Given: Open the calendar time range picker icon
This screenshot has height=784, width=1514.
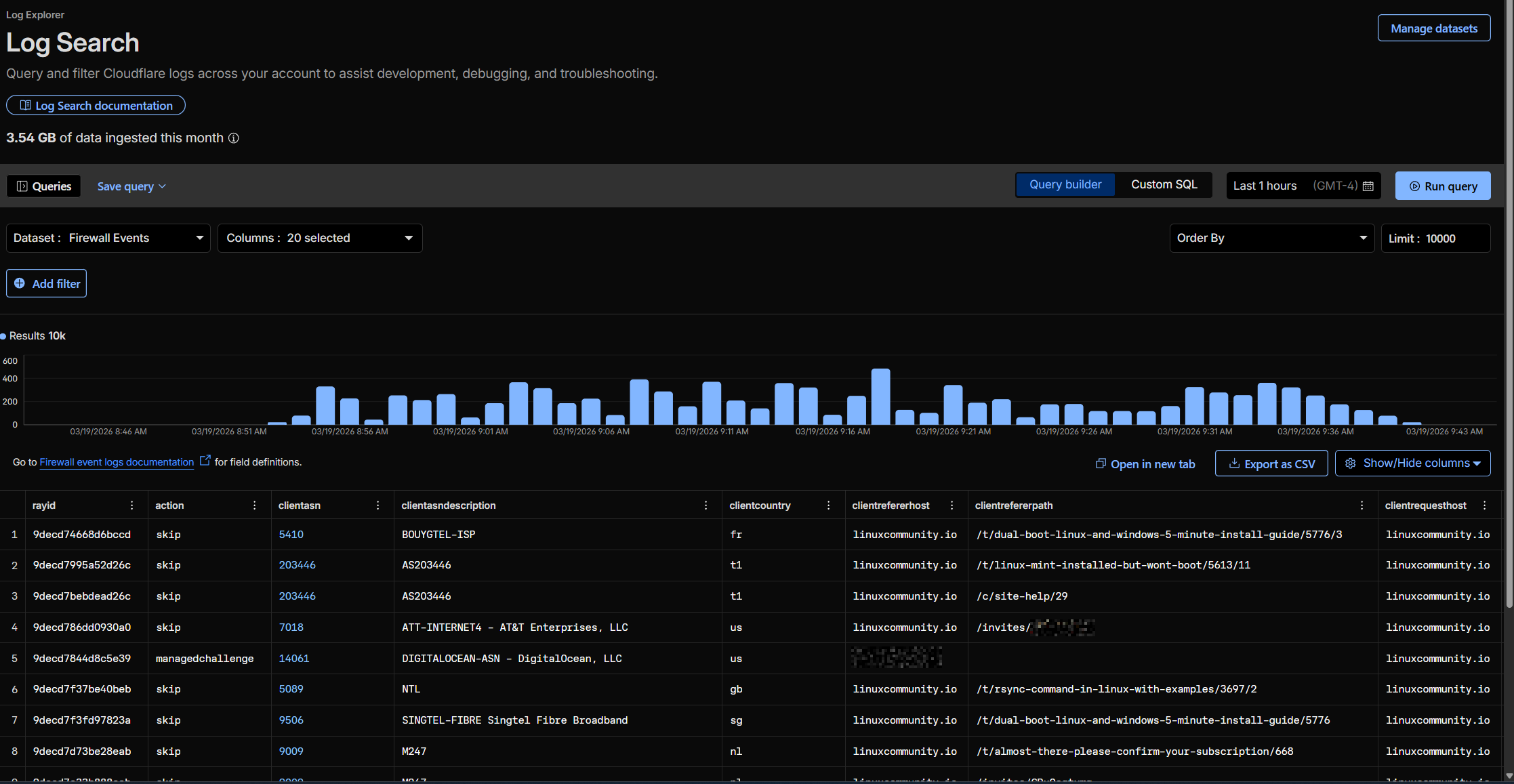Looking at the screenshot, I should 1368,186.
